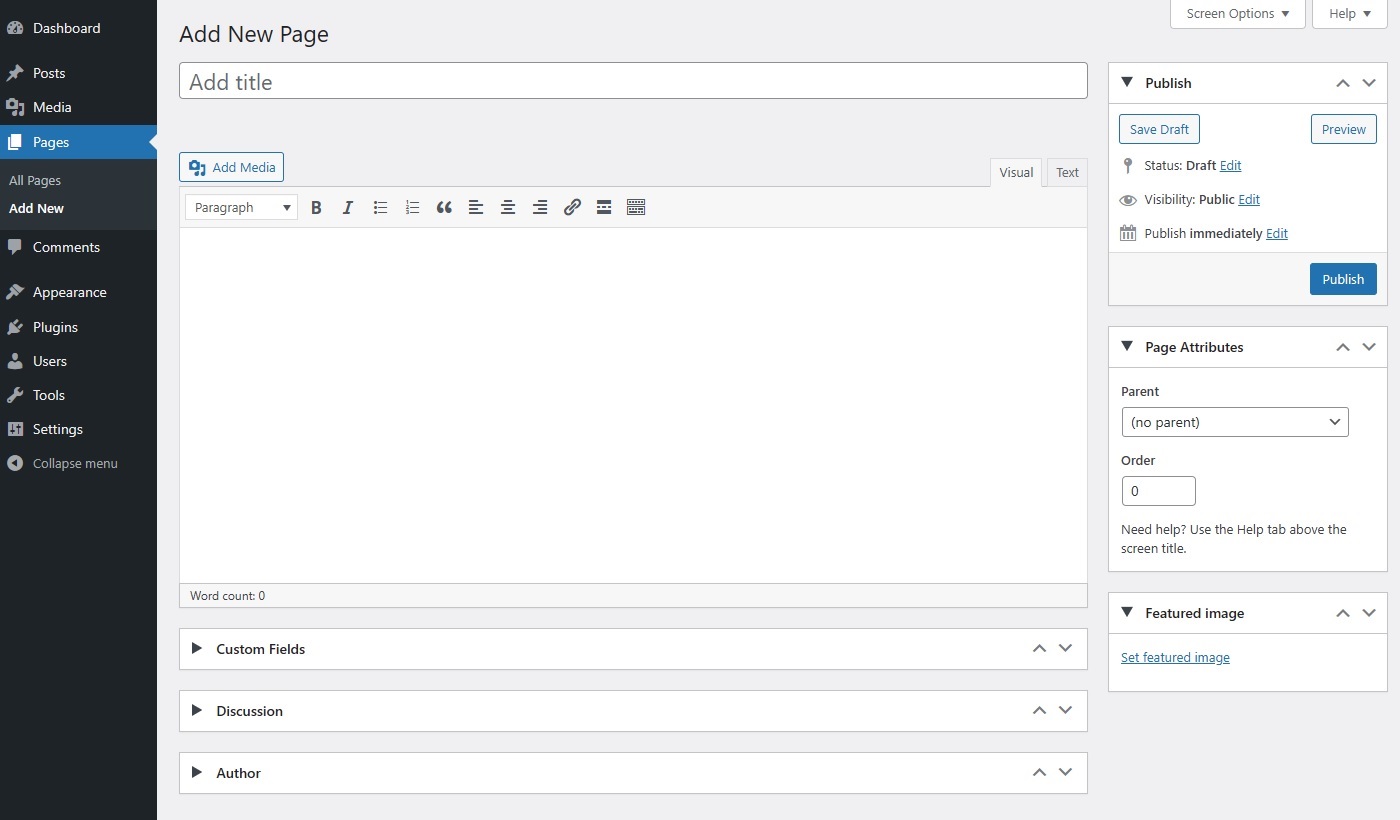Screen dimensions: 1400x820
Task: Apply italic formatting
Action: (x=348, y=207)
